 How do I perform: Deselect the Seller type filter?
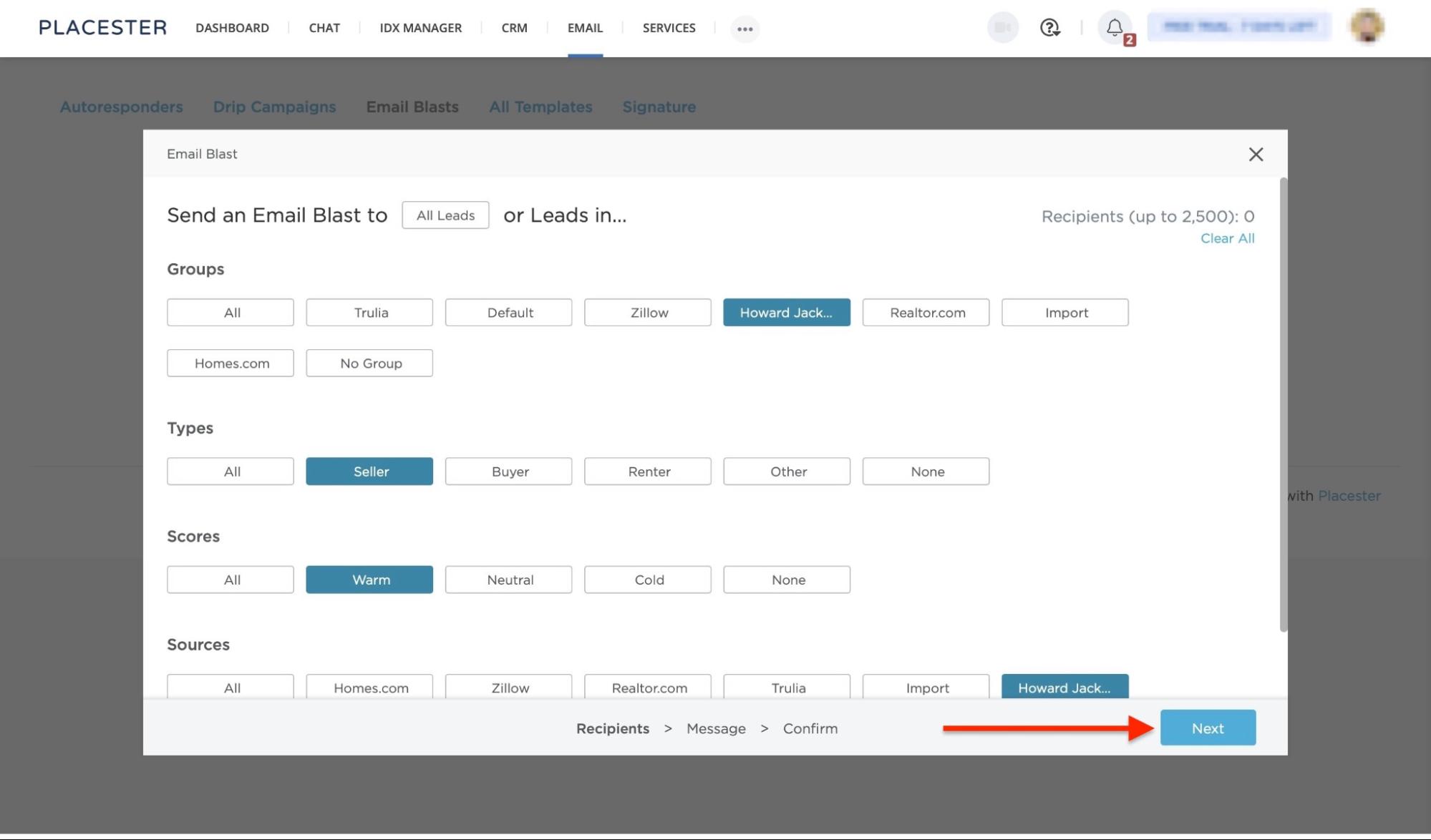coord(369,471)
